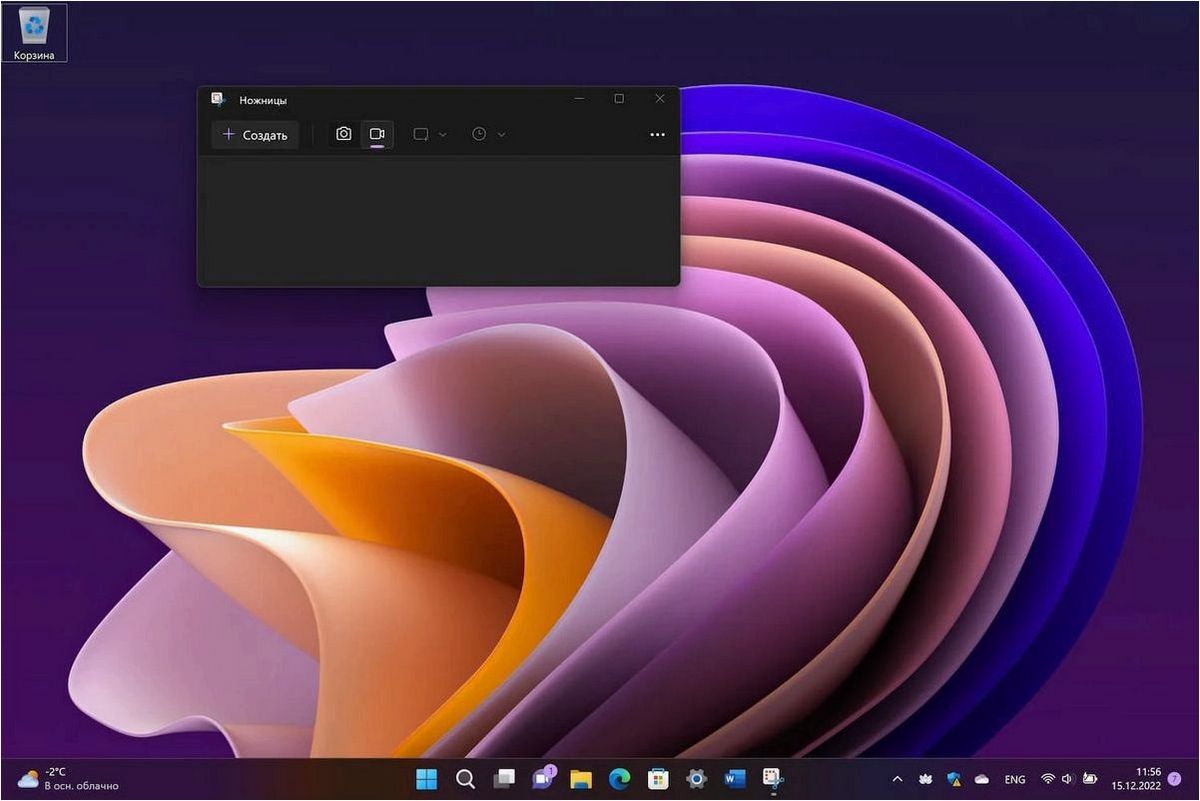Open OneDrive cloud tray icon
The height and width of the screenshot is (801, 1200).
(x=982, y=779)
